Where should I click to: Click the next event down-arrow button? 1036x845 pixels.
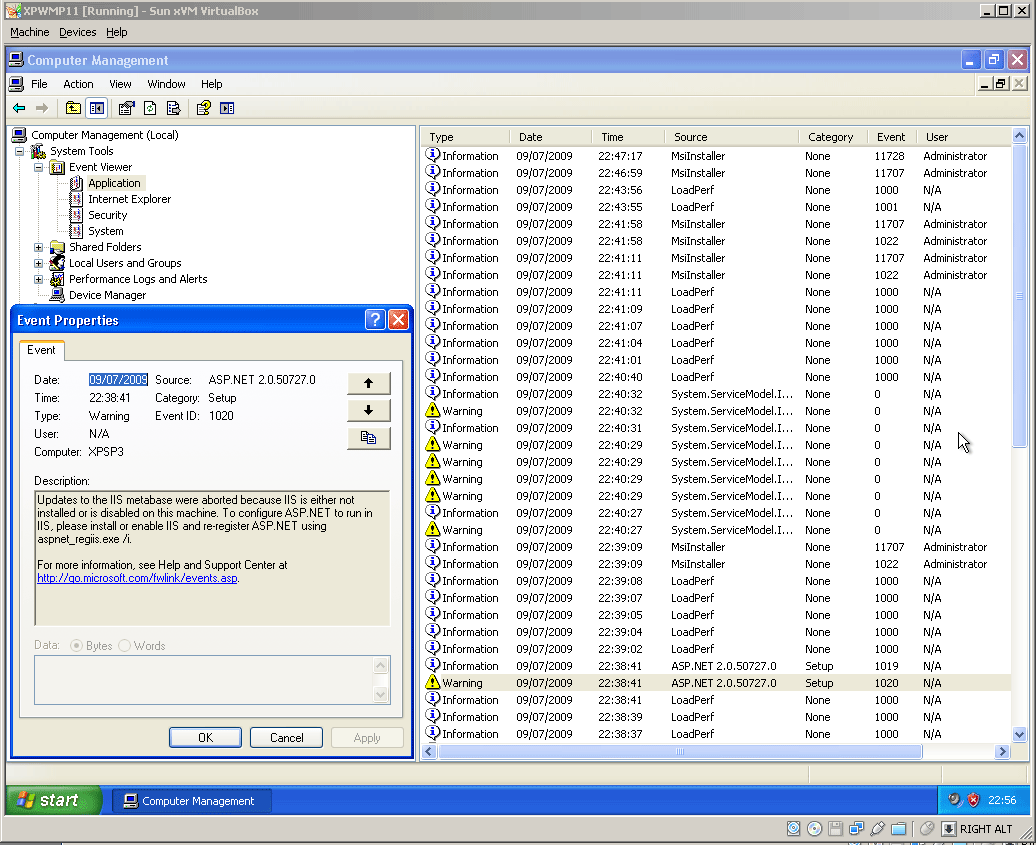click(x=369, y=410)
